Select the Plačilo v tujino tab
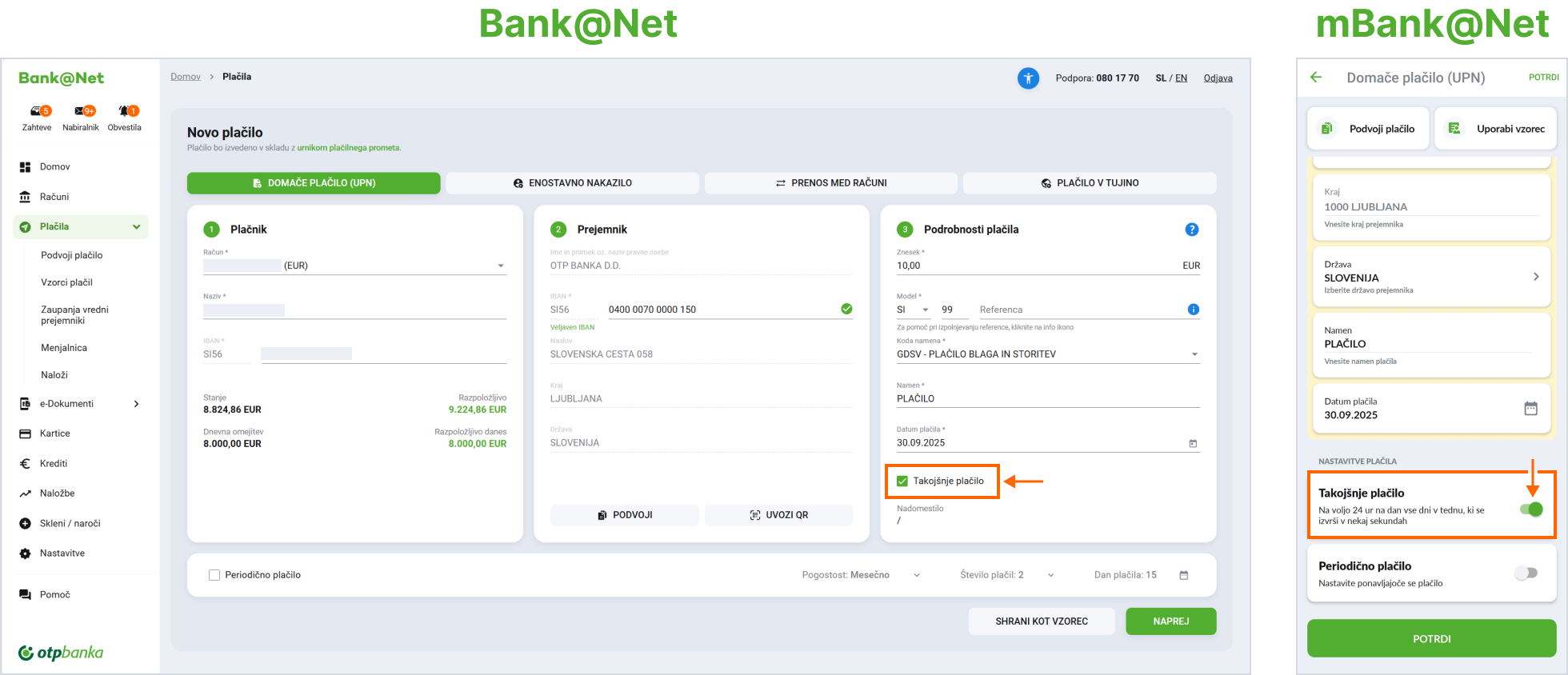 coord(1090,183)
